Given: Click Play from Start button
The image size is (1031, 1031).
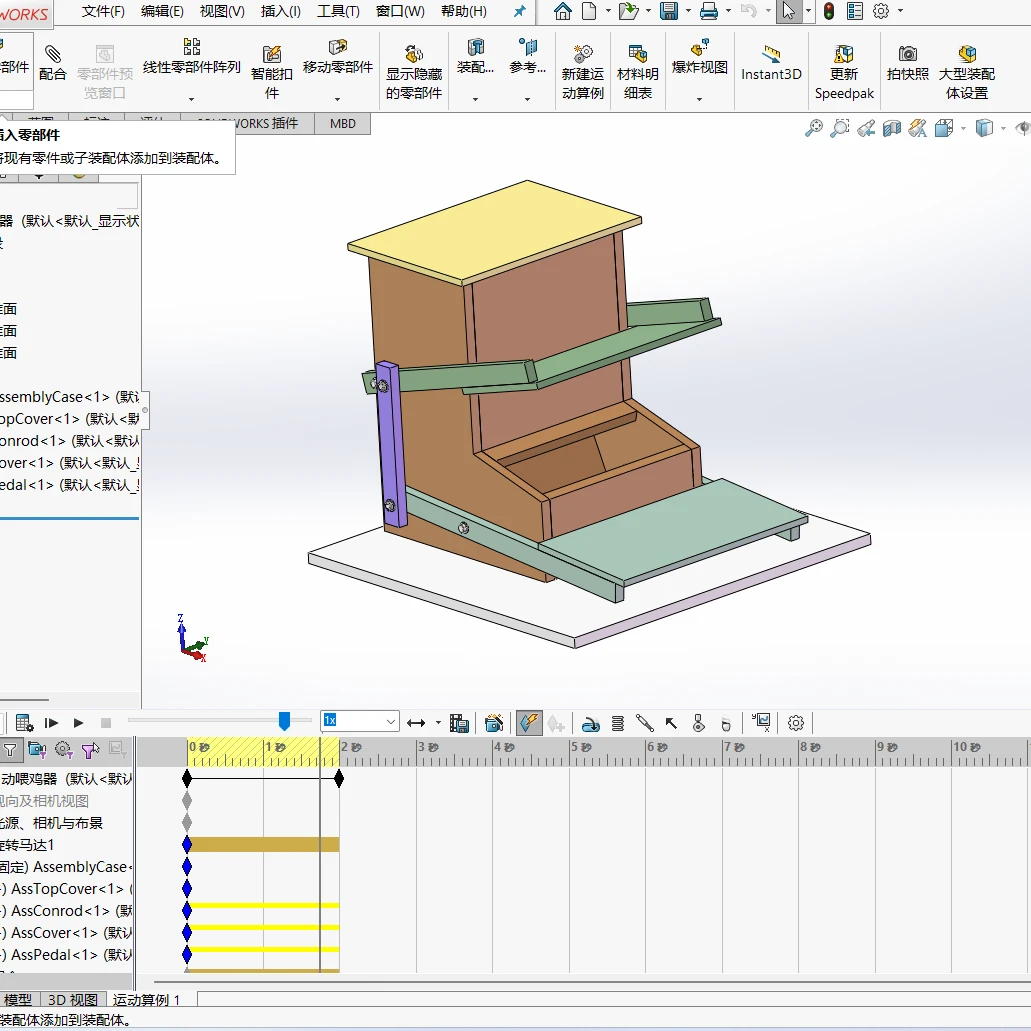Looking at the screenshot, I should pos(51,723).
